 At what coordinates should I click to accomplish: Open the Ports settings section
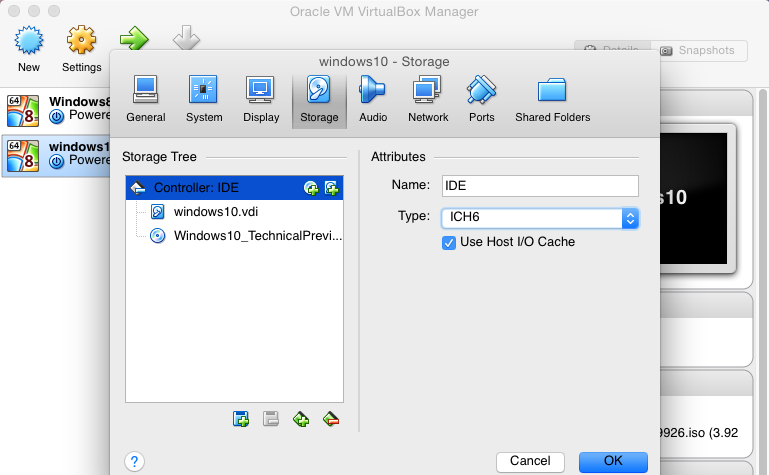click(481, 100)
